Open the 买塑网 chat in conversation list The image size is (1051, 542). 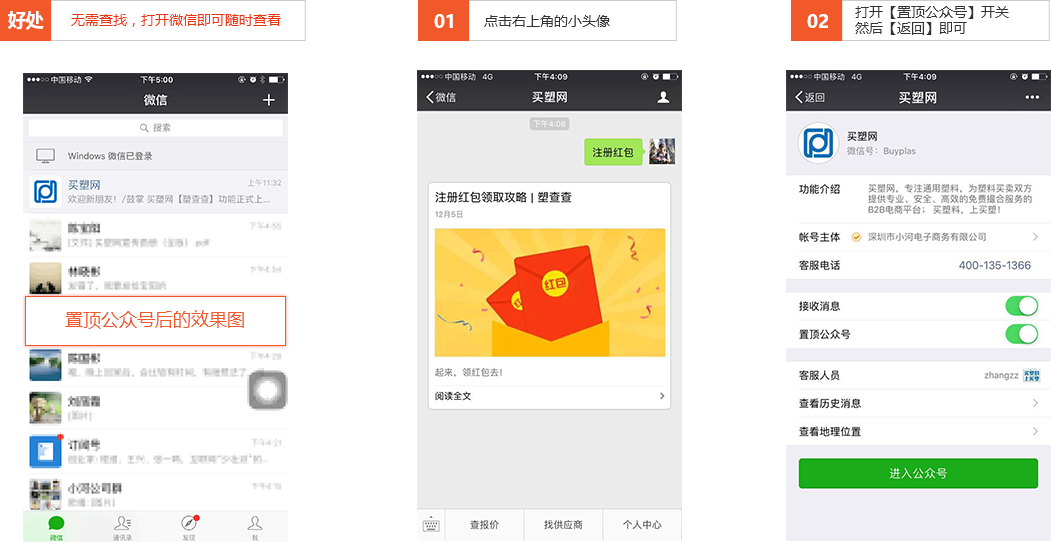[x=156, y=191]
